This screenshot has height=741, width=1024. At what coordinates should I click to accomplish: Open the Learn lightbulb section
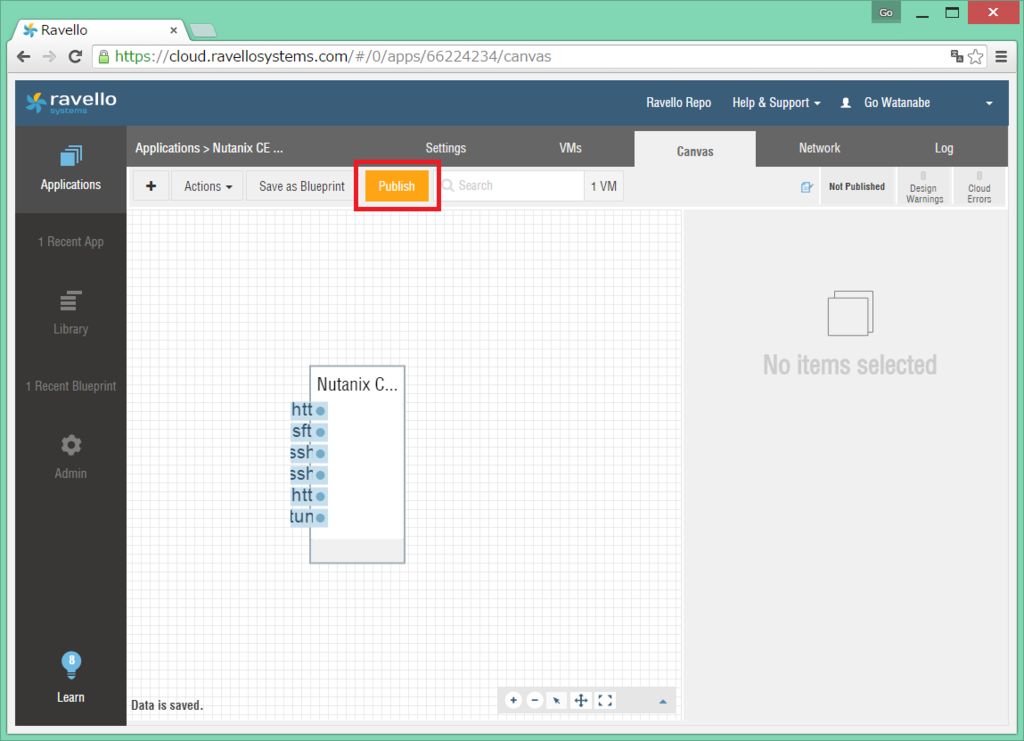(x=71, y=677)
